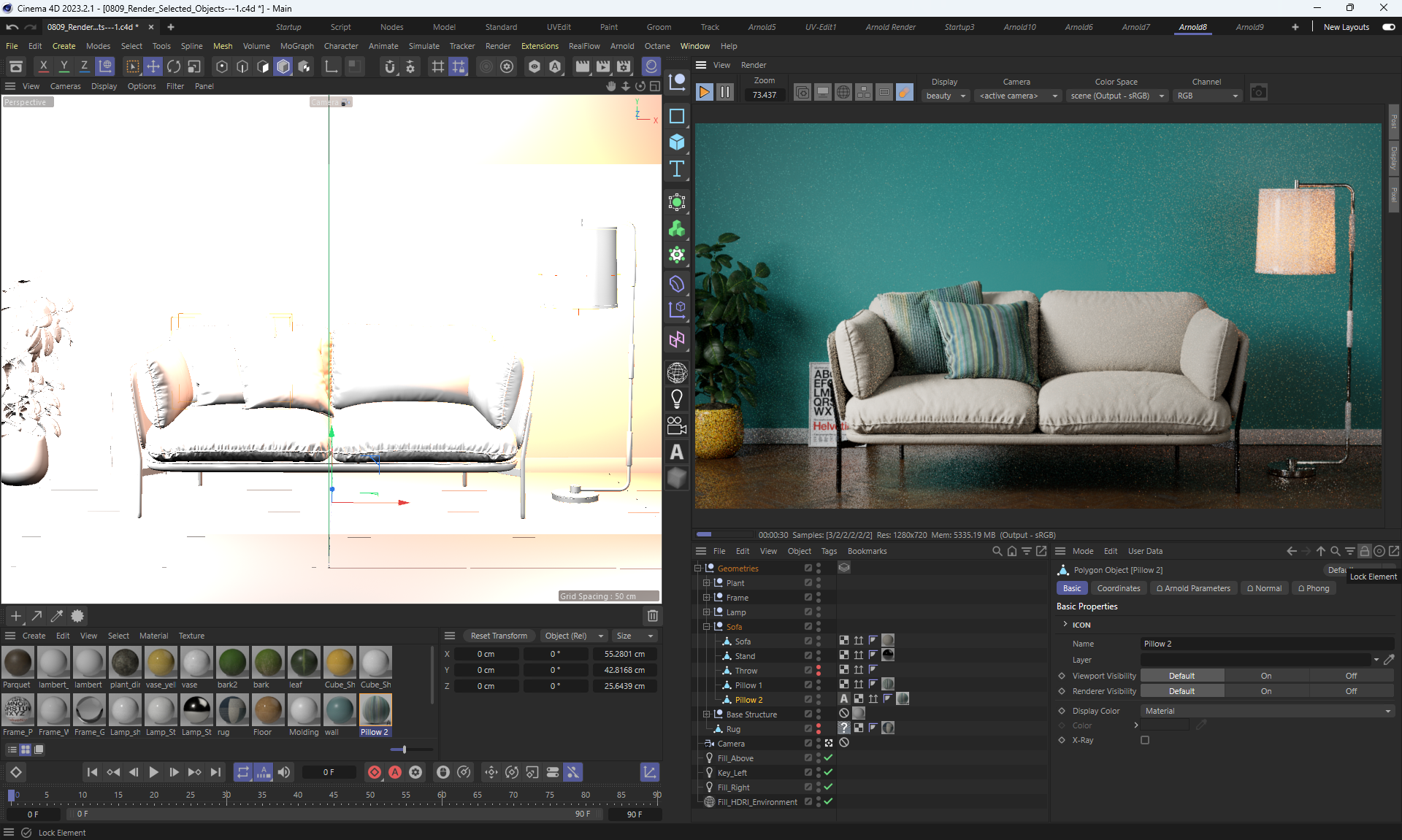1402x840 pixels.
Task: Switch to the Arnold Parameters tab
Action: coord(1193,588)
